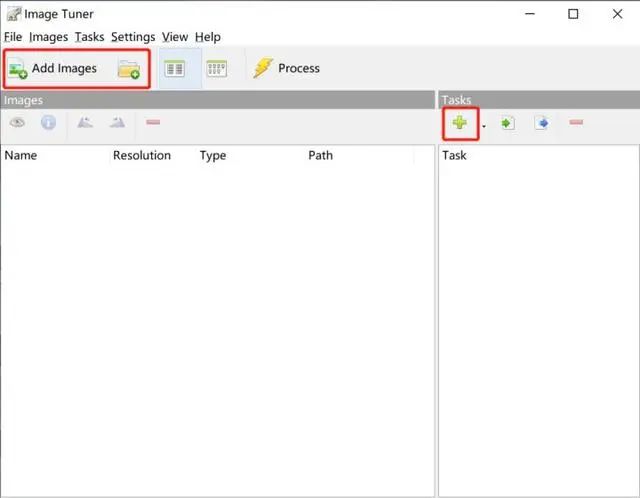
Task: Add a task with green plus icon
Action: tap(460, 122)
